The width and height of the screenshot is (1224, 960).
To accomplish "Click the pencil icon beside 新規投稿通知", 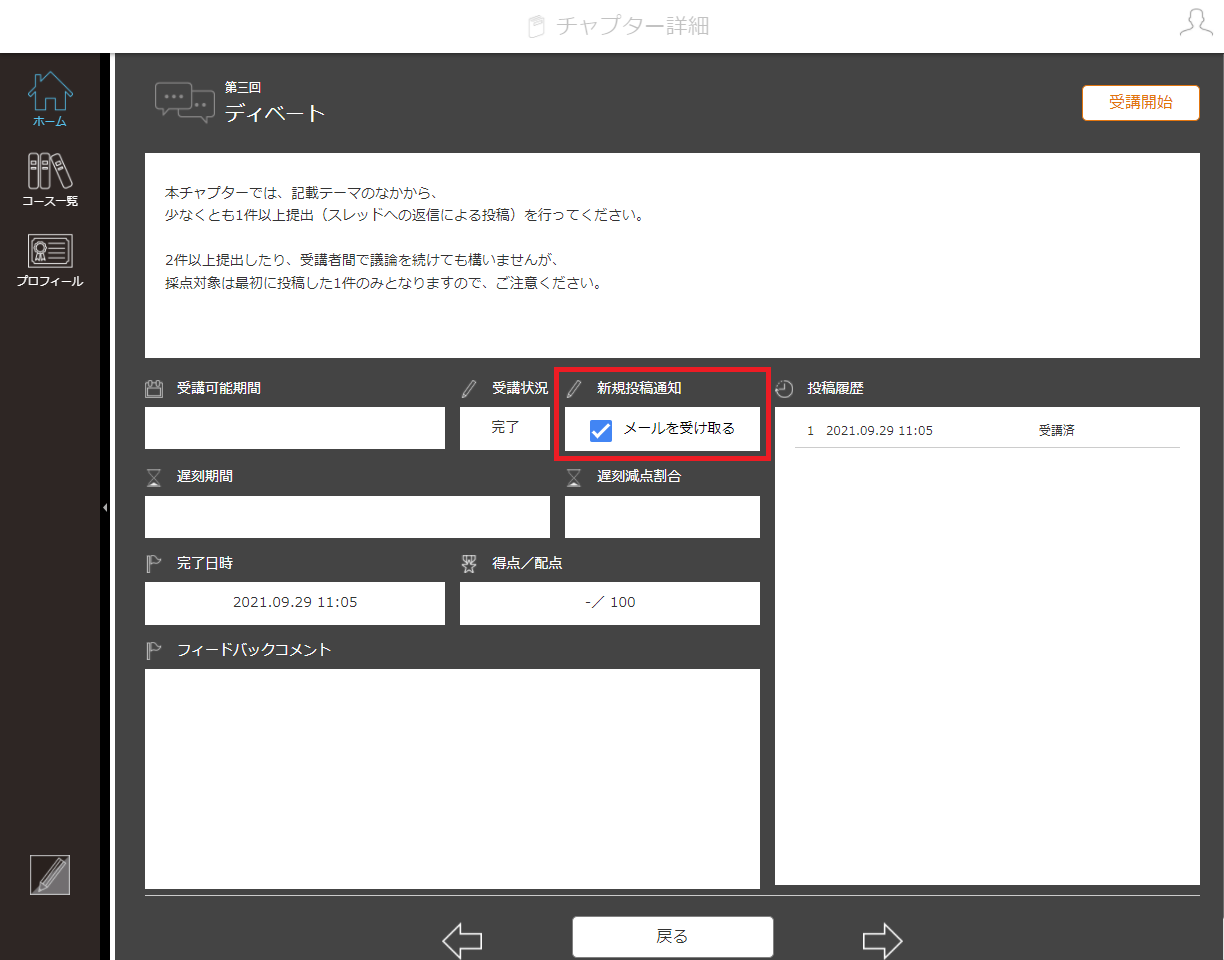I will tap(574, 389).
